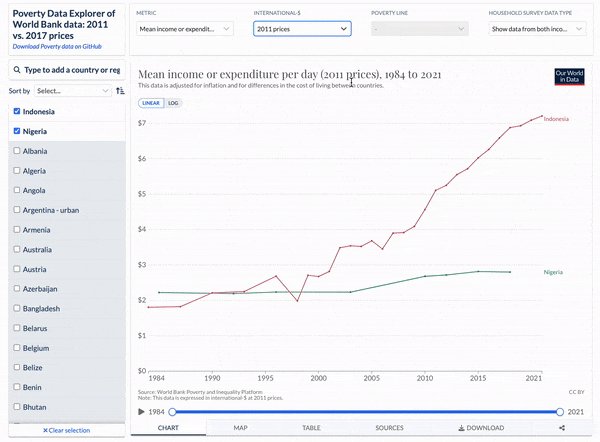Click the 1984 start handle of timeline

coord(172,412)
